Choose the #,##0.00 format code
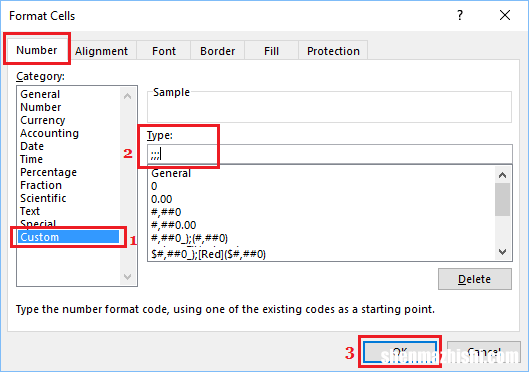Viewport: 529px width, 372px height. coord(322,225)
